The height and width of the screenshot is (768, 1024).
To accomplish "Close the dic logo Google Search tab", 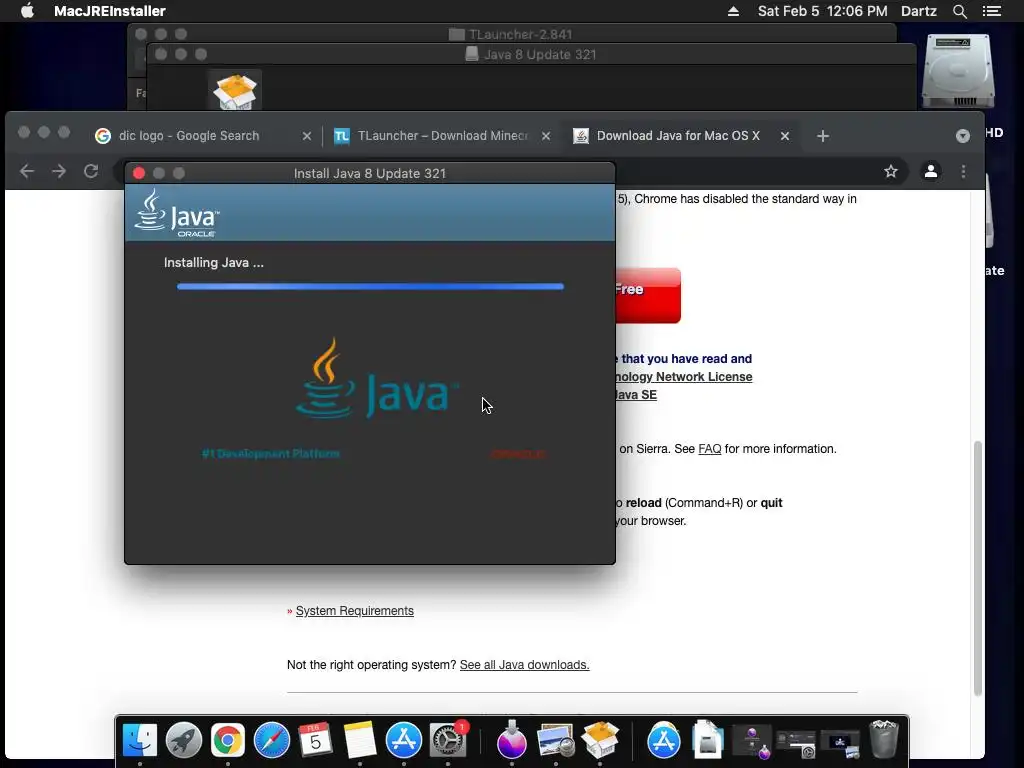I will tap(307, 136).
